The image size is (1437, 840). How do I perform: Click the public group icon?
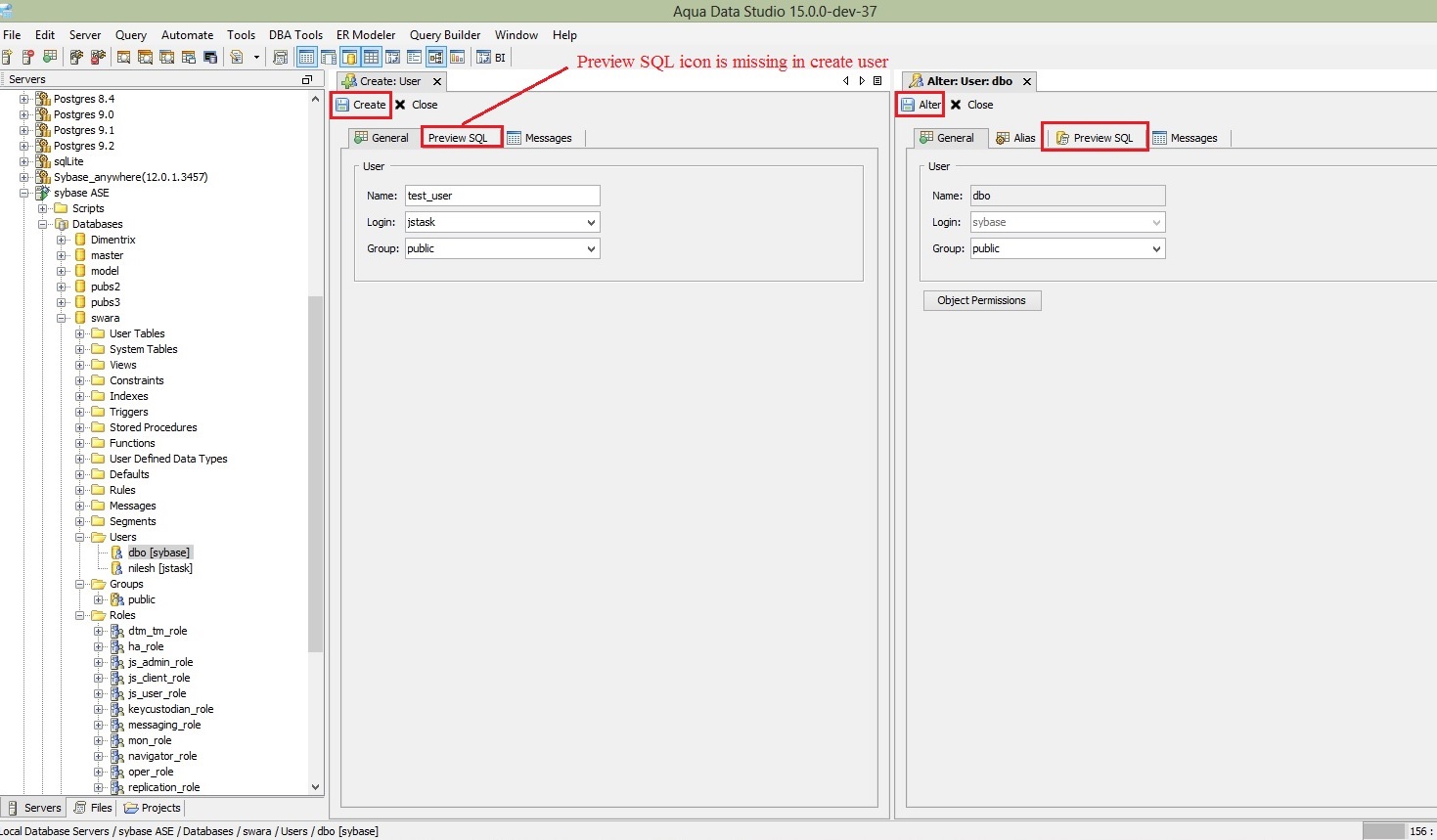pos(117,599)
